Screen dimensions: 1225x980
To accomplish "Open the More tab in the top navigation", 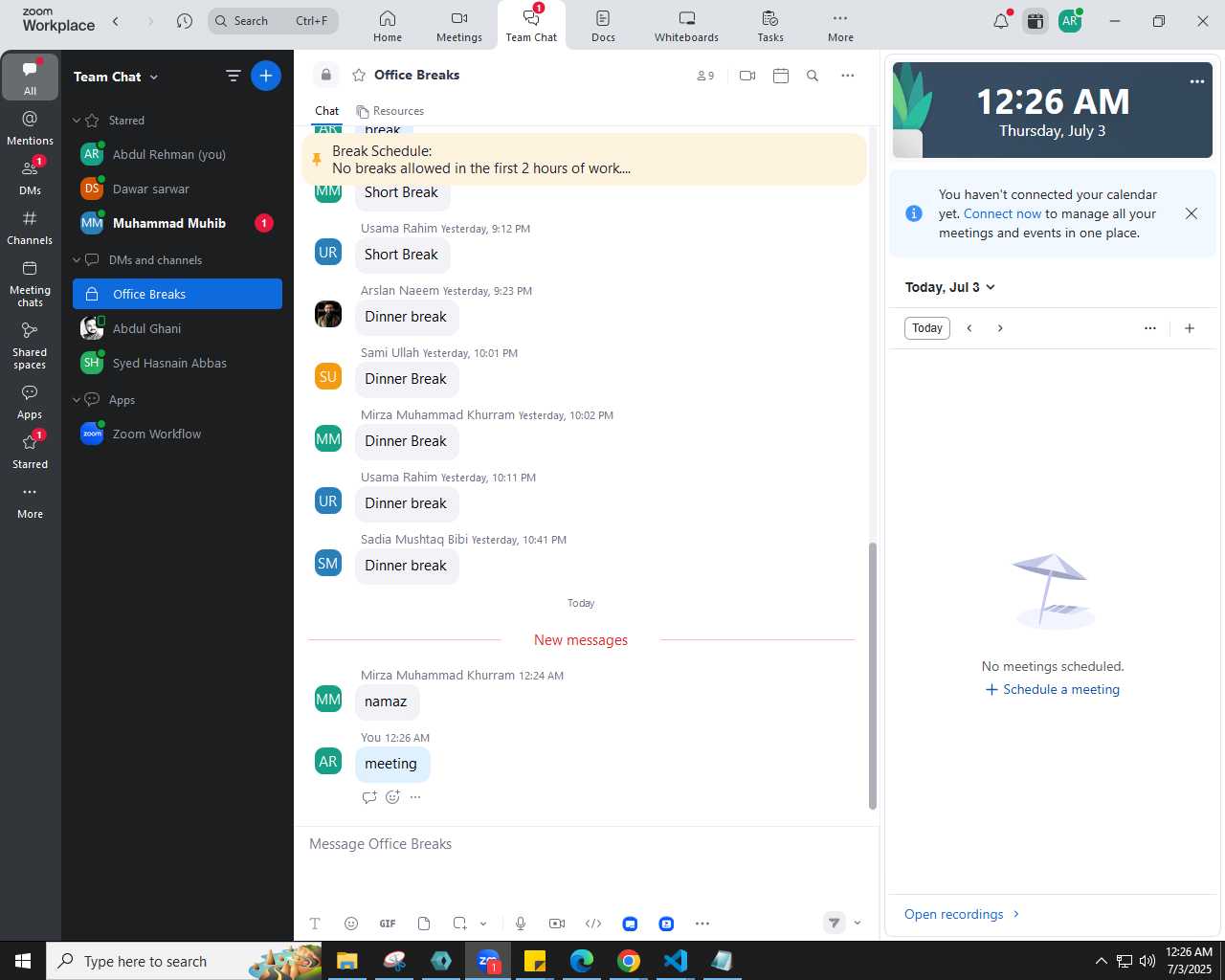I will (840, 26).
